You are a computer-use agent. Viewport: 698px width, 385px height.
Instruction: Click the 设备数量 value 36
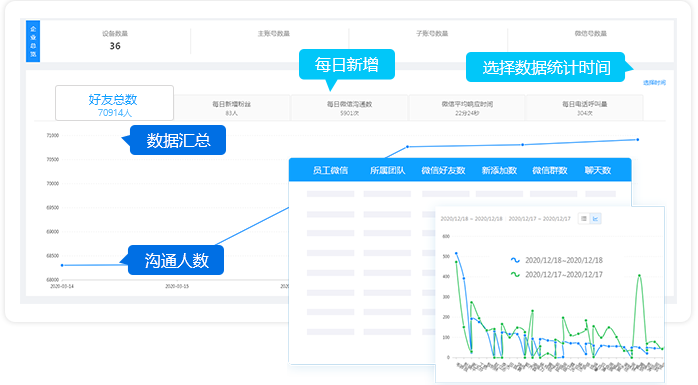[x=115, y=46]
